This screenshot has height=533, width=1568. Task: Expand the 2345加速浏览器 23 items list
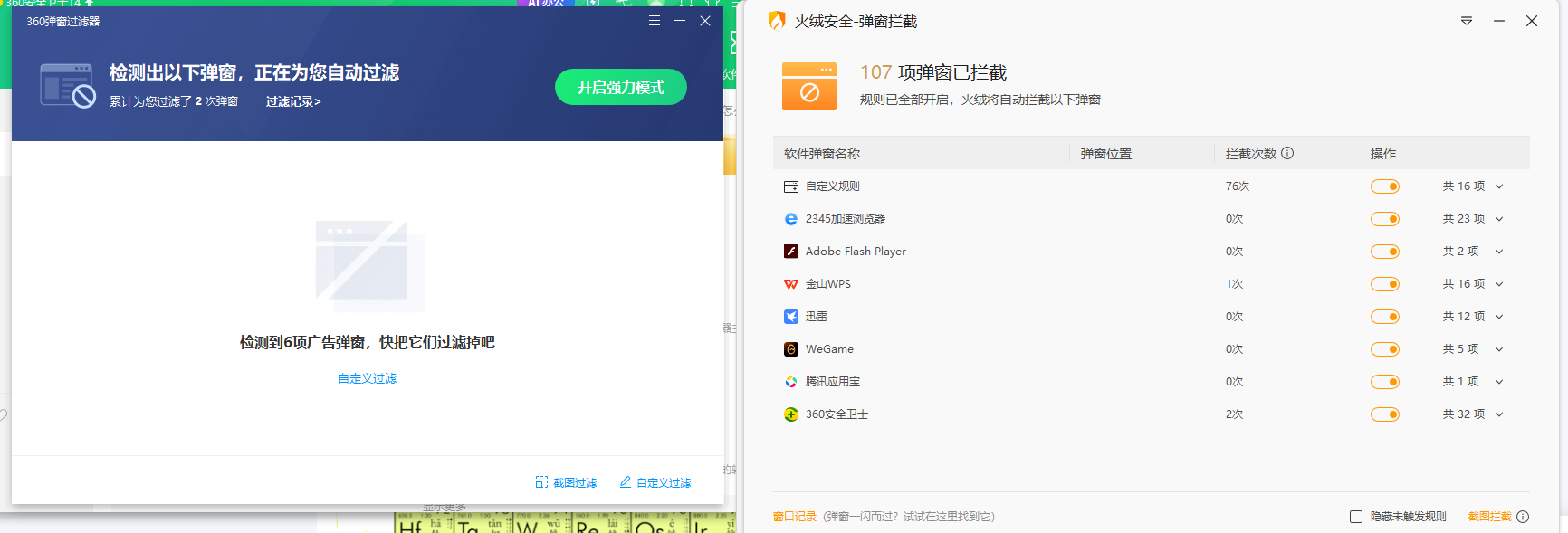pyautogui.click(x=1499, y=219)
